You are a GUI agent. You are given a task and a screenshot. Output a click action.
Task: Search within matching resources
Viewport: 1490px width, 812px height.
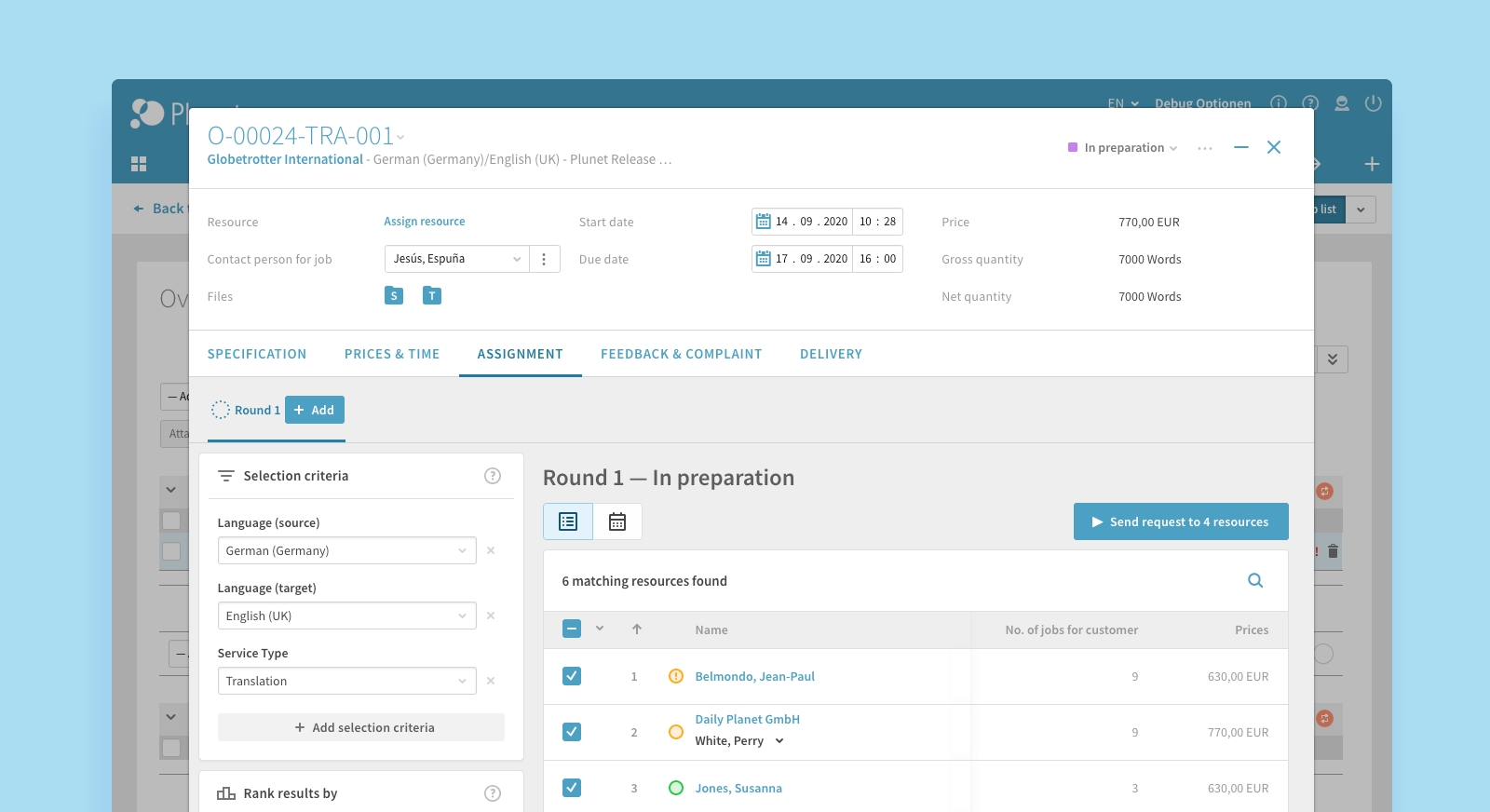pyautogui.click(x=1255, y=580)
